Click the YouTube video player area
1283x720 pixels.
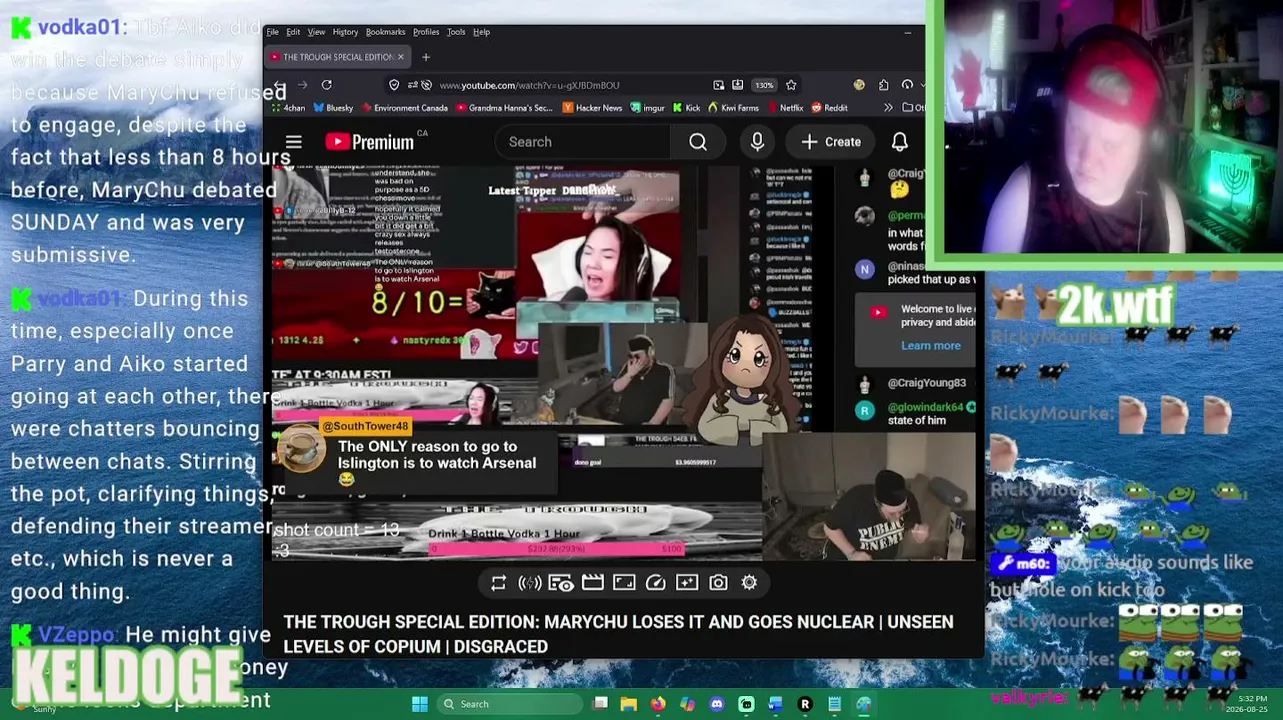623,365
